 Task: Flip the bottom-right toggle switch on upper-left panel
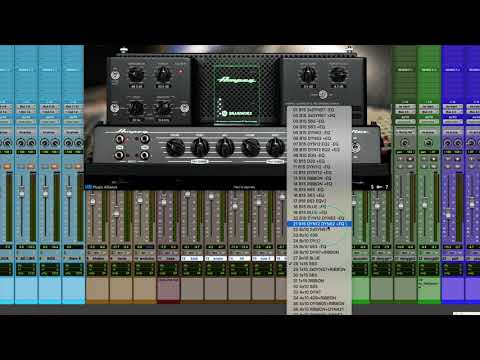(184, 108)
